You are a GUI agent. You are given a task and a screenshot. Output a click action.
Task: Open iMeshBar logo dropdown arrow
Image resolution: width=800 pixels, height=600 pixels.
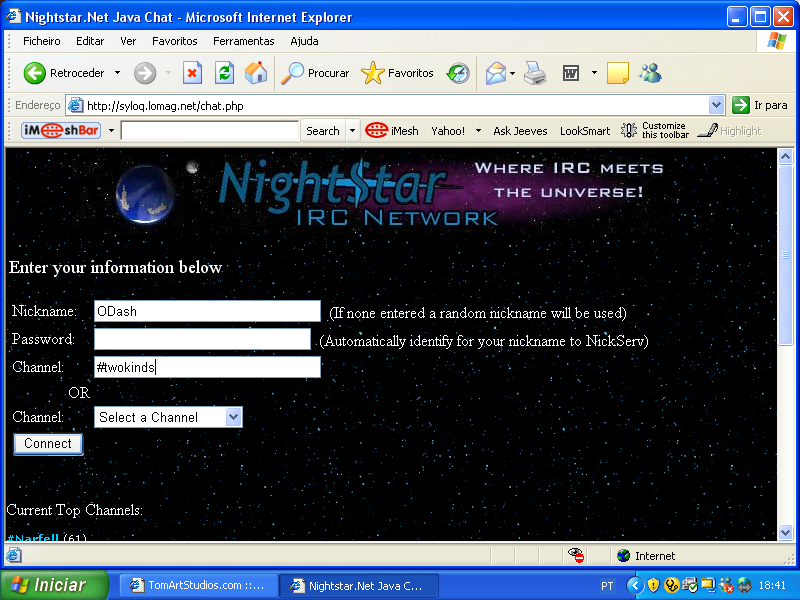point(111,131)
